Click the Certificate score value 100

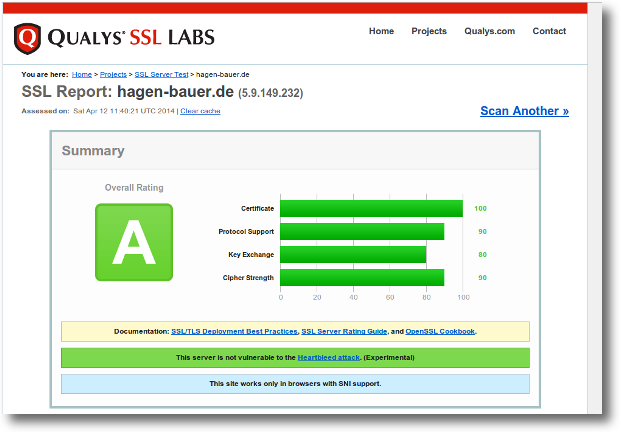(480, 209)
